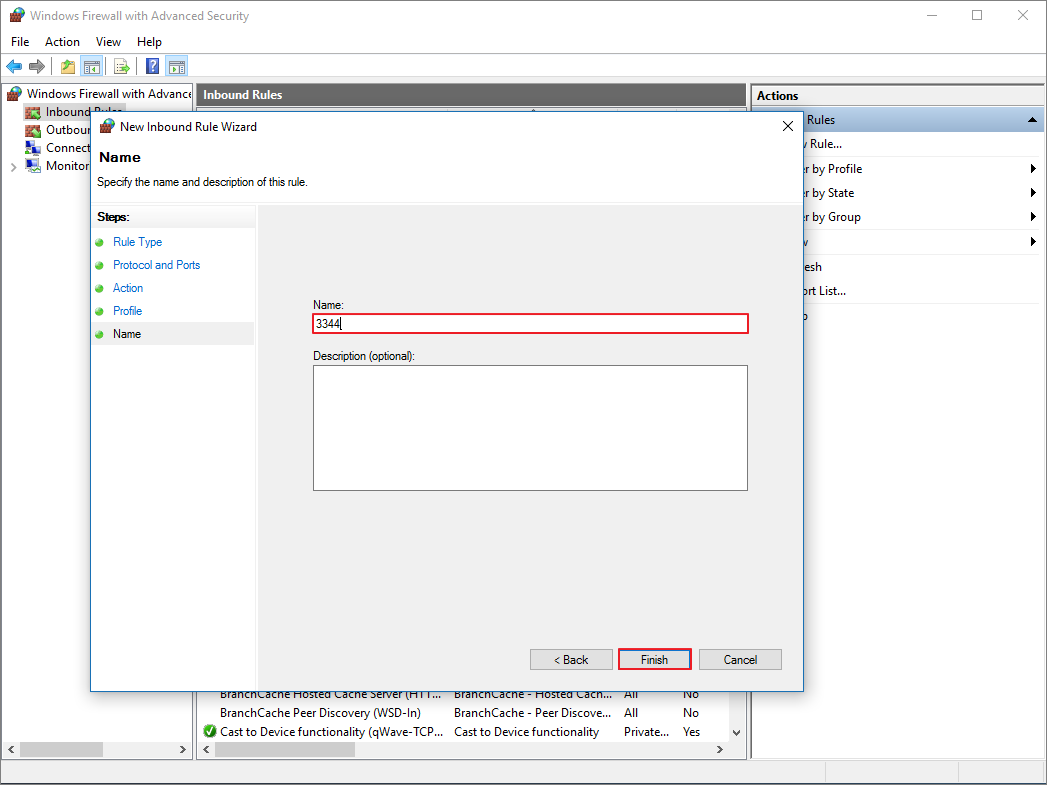
Task: Click the BranchCache - Peer Discove... group cell
Action: (x=532, y=713)
